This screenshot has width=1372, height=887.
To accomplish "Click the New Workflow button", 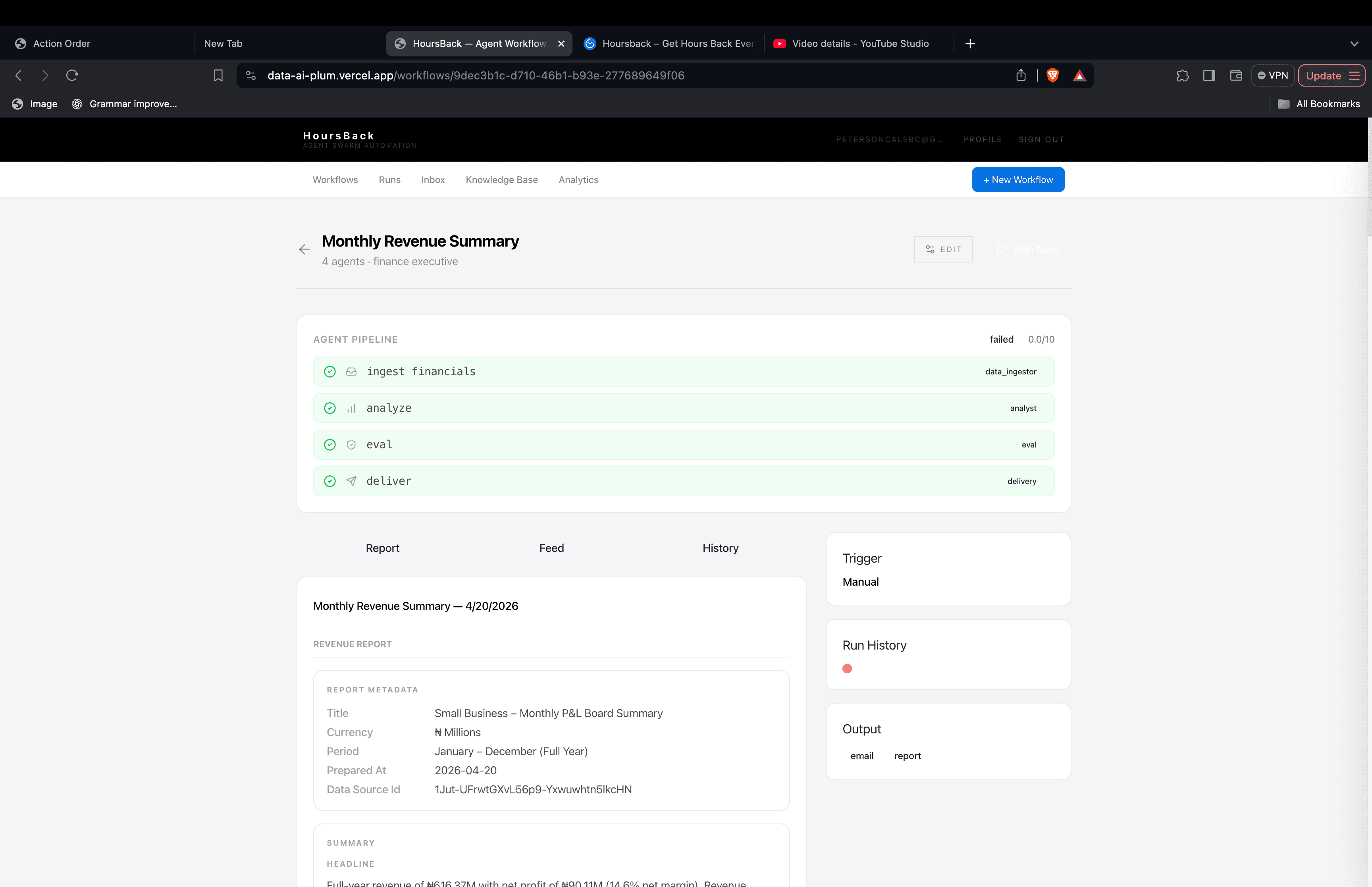I will coord(1018,180).
